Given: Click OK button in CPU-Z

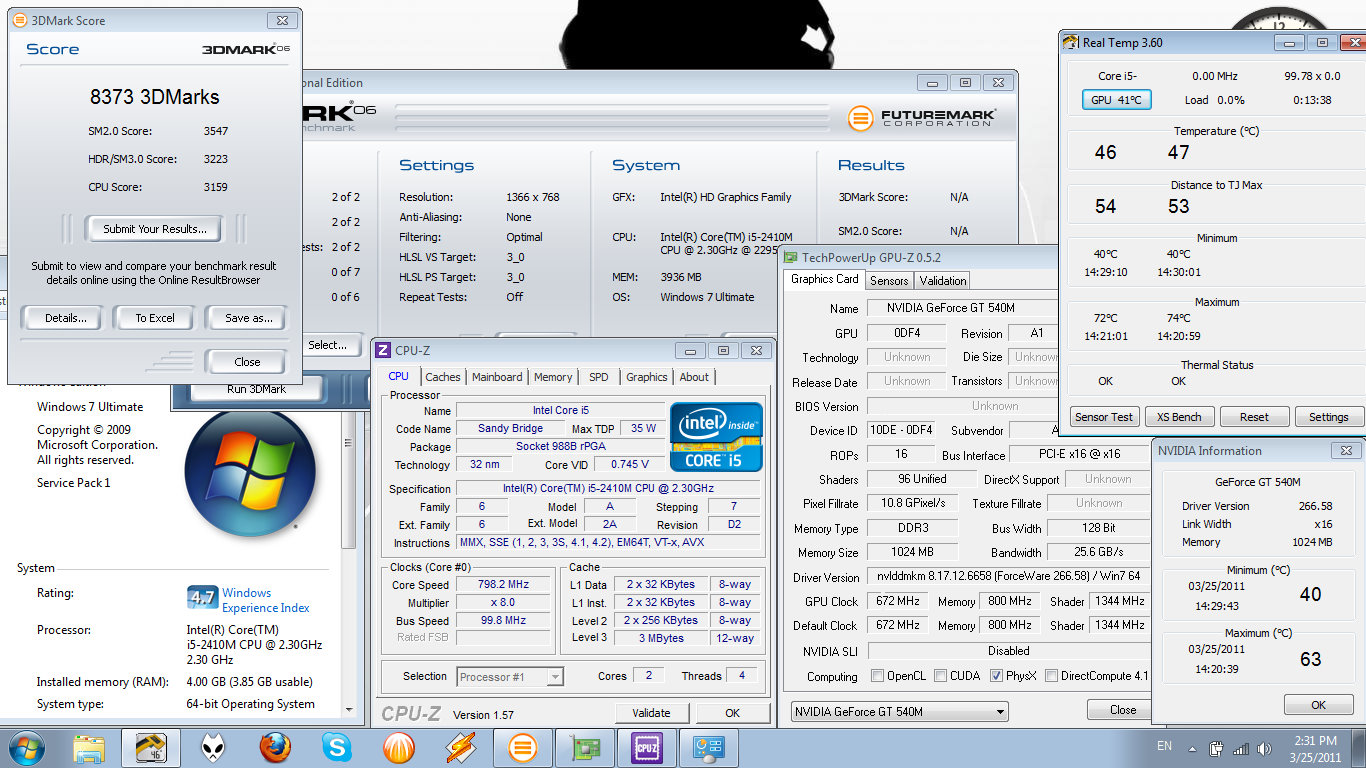Looking at the screenshot, I should tap(733, 713).
